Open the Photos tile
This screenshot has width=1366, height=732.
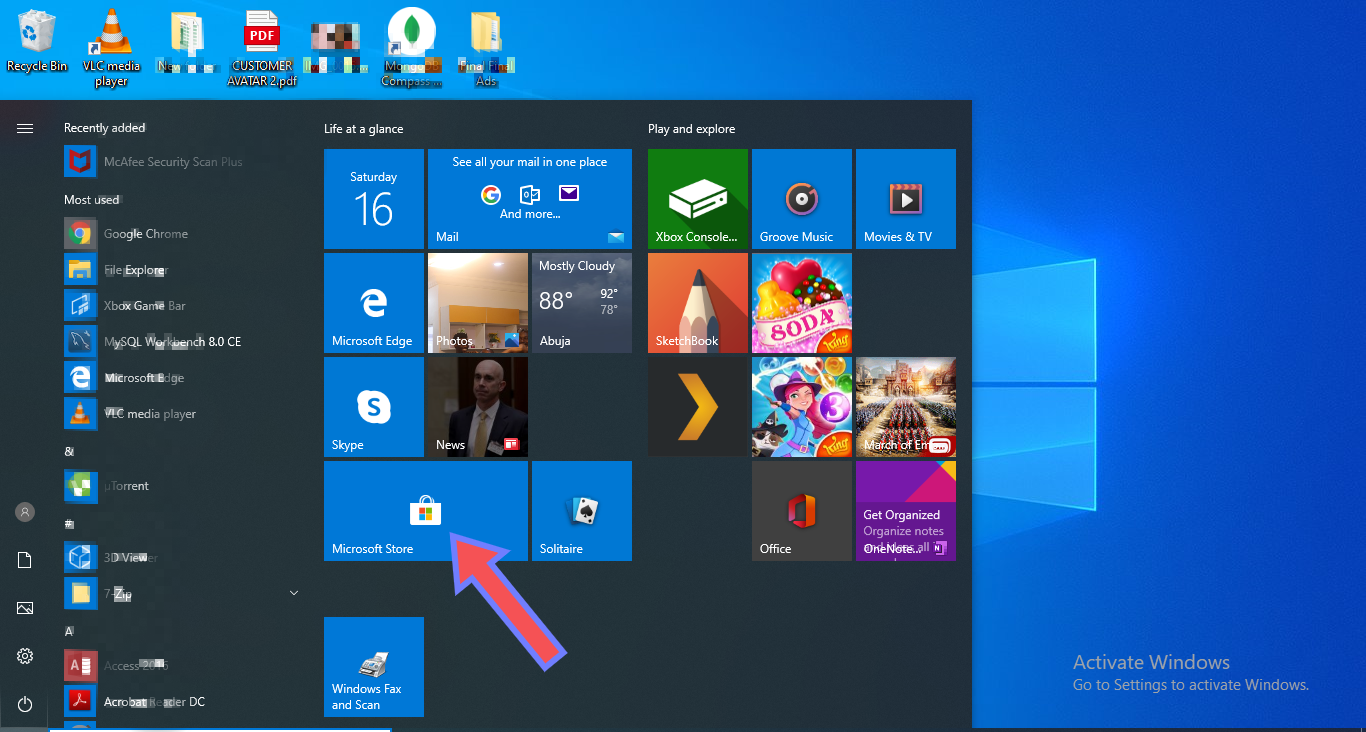click(x=478, y=303)
